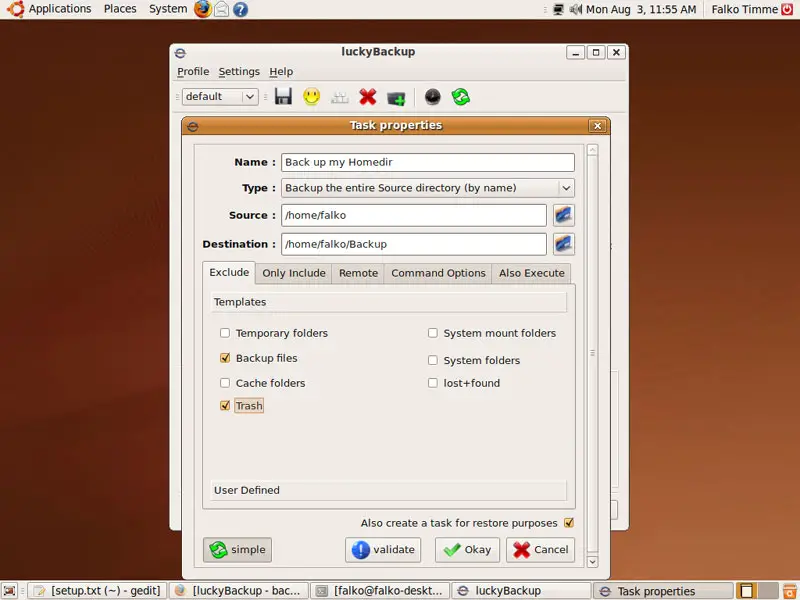The width and height of the screenshot is (800, 600).
Task: Open the trash icon in bottom panel
Action: [790, 591]
